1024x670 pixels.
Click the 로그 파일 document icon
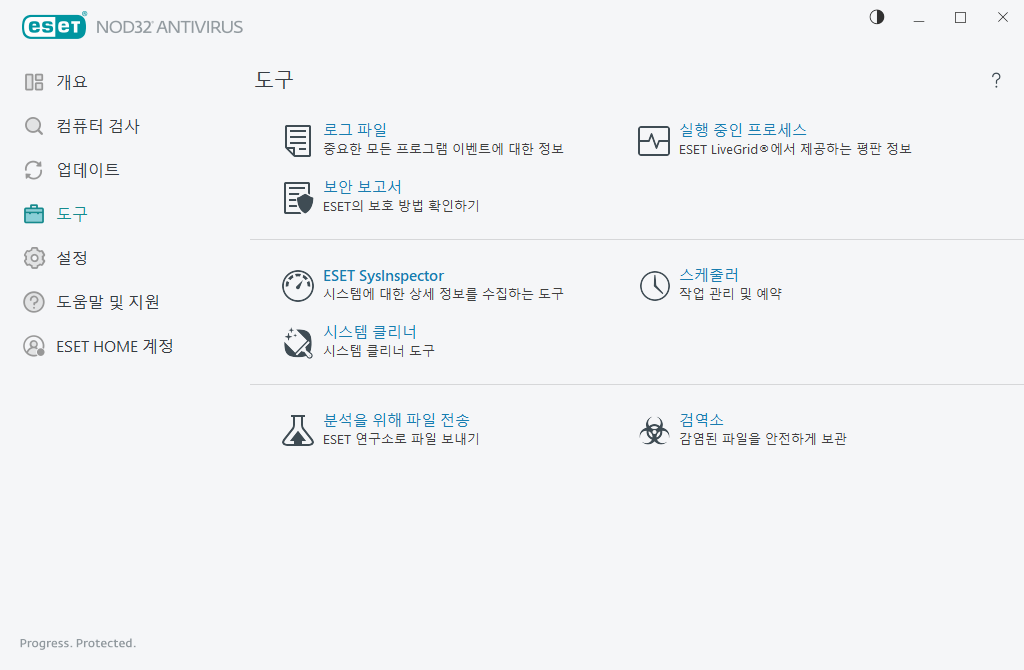coord(298,140)
